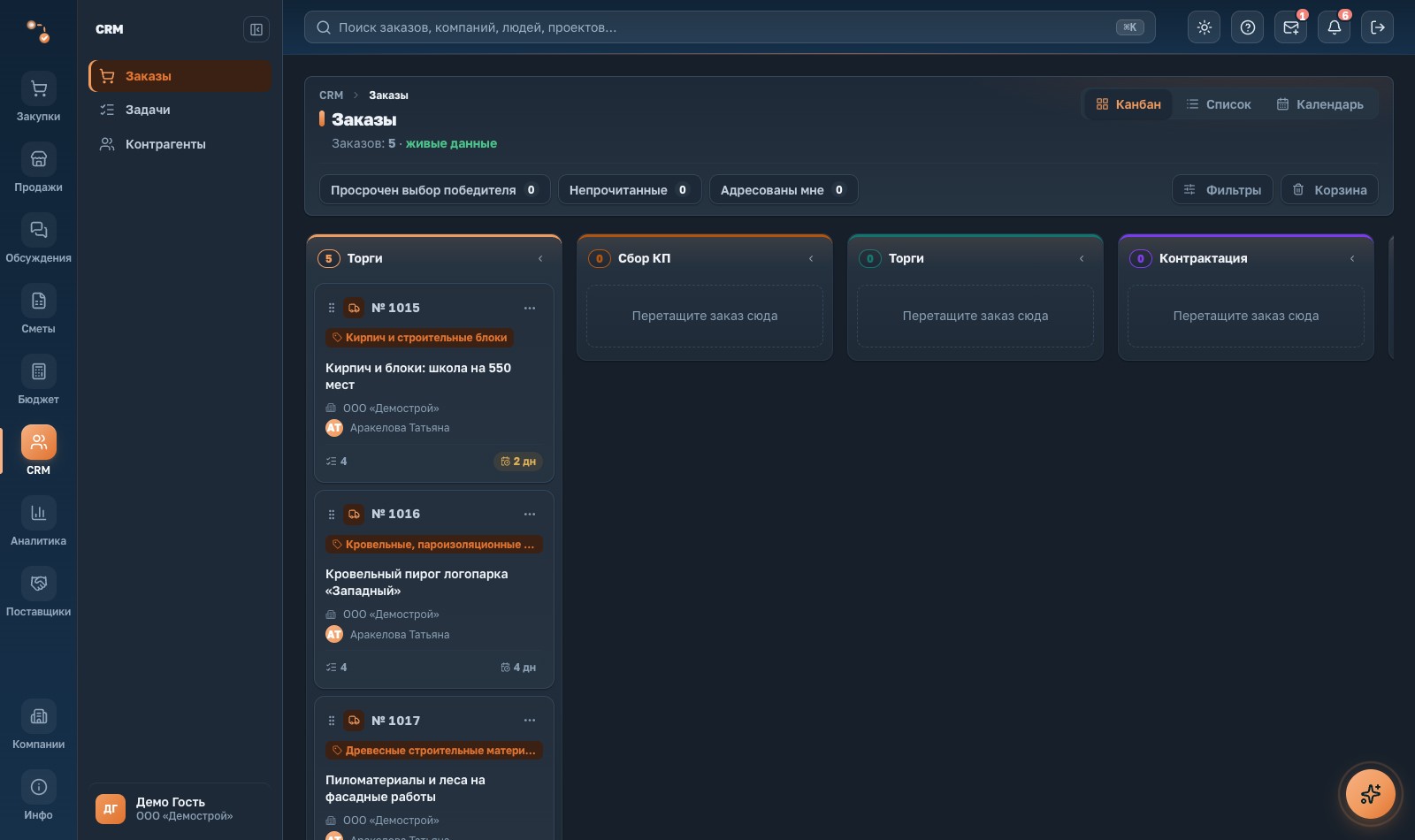Open the Фильтры button
The height and width of the screenshot is (840, 1415).
tap(1223, 189)
